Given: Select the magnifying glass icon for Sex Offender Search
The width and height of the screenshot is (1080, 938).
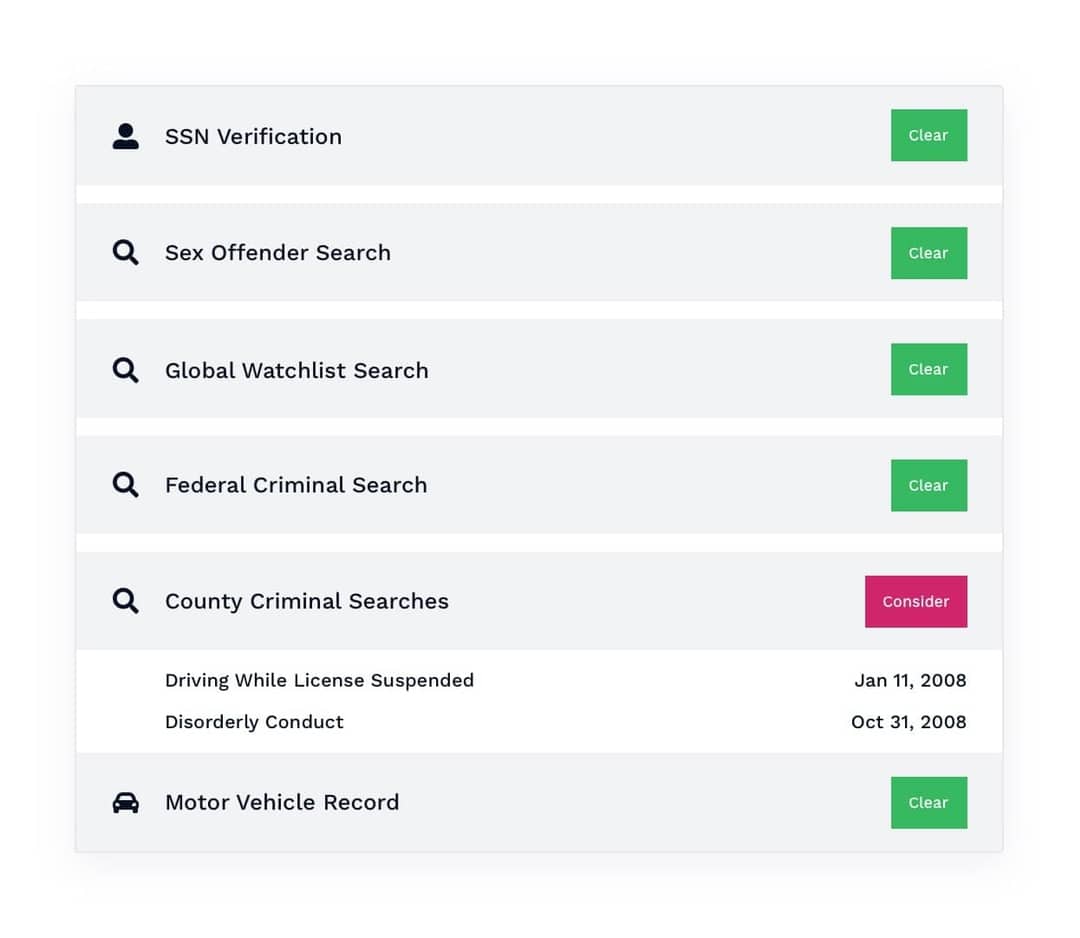Looking at the screenshot, I should point(125,253).
